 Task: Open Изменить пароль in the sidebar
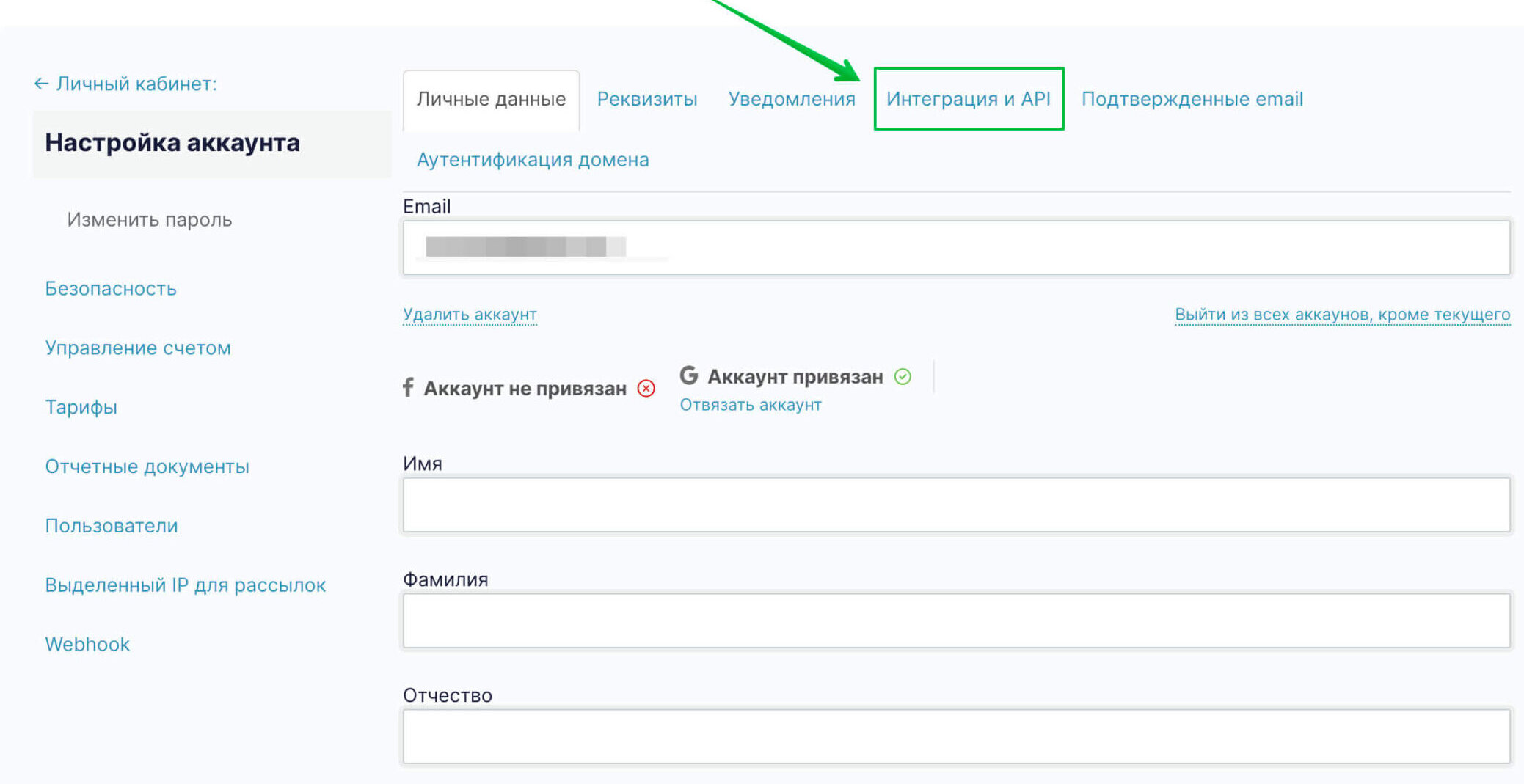tap(150, 220)
